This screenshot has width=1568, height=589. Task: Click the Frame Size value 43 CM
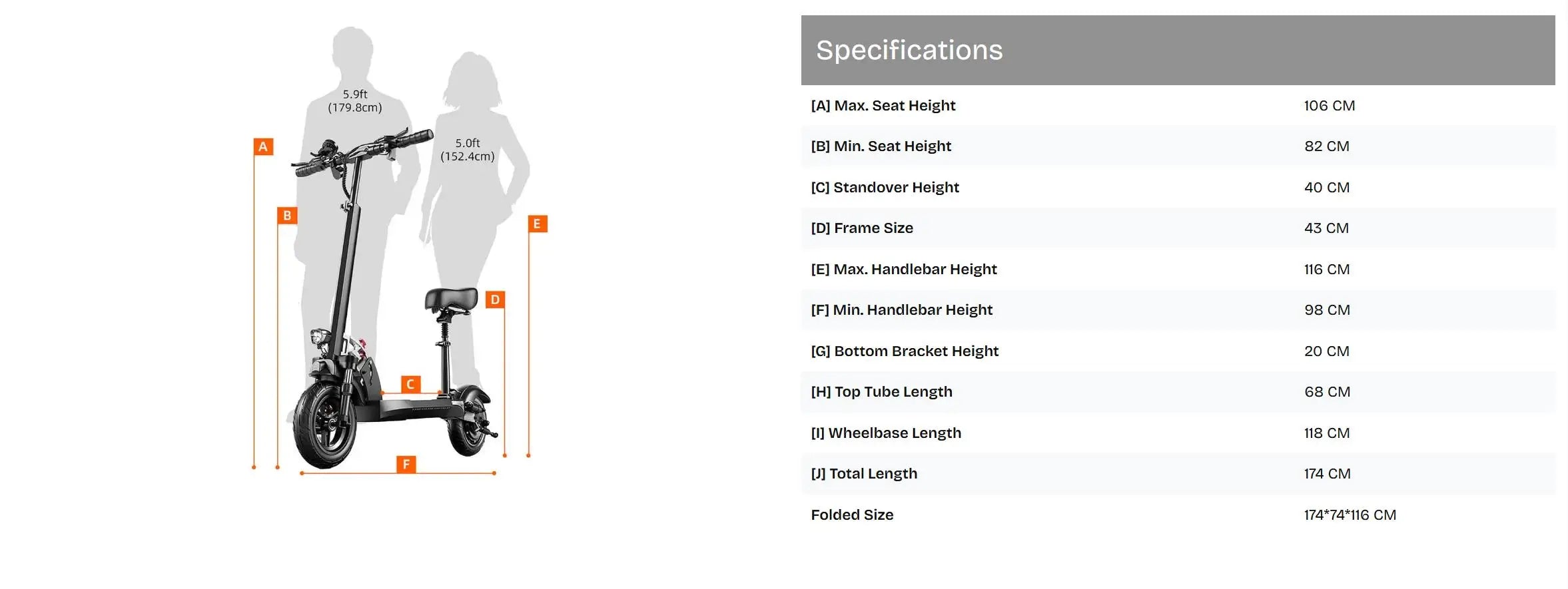coord(1326,228)
